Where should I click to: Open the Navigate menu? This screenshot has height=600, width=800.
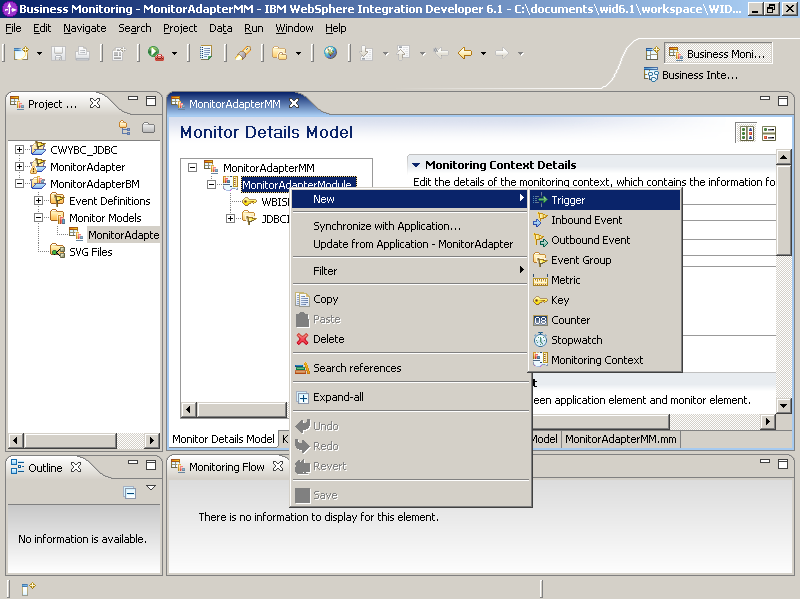pyautogui.click(x=85, y=28)
